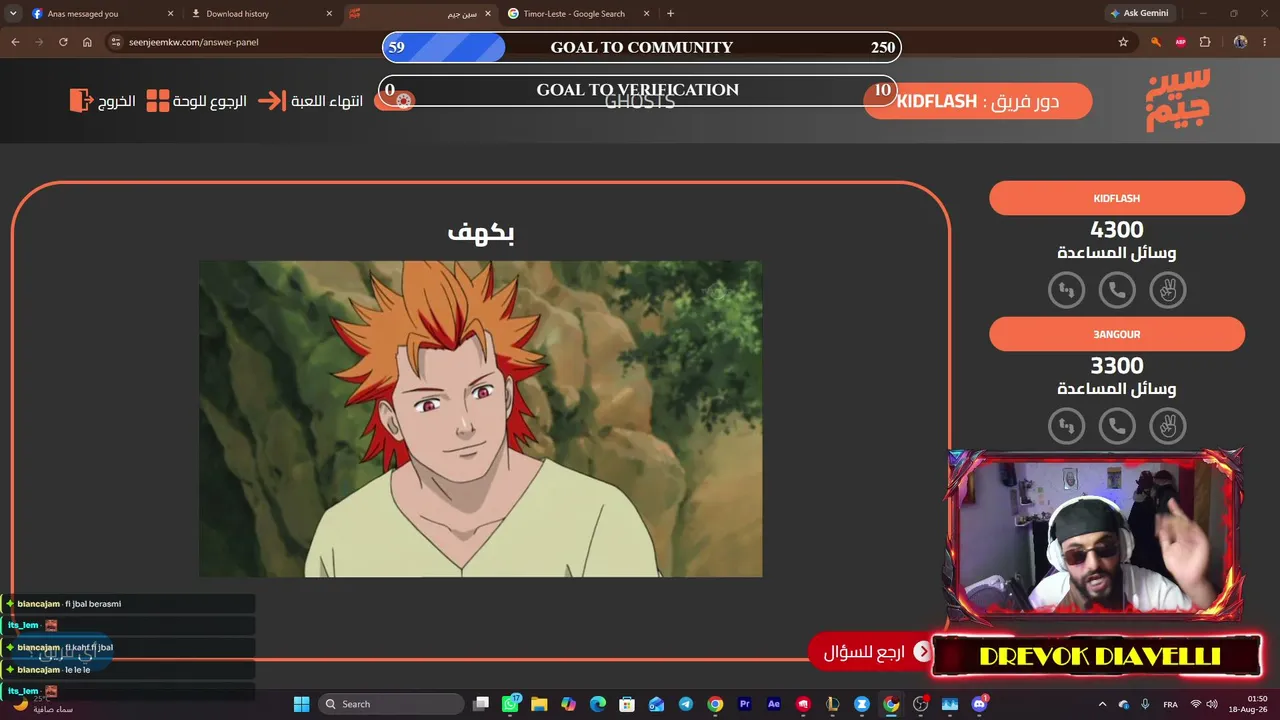Click the KIDFLASH team name button
The height and width of the screenshot is (720, 1280).
(1117, 198)
